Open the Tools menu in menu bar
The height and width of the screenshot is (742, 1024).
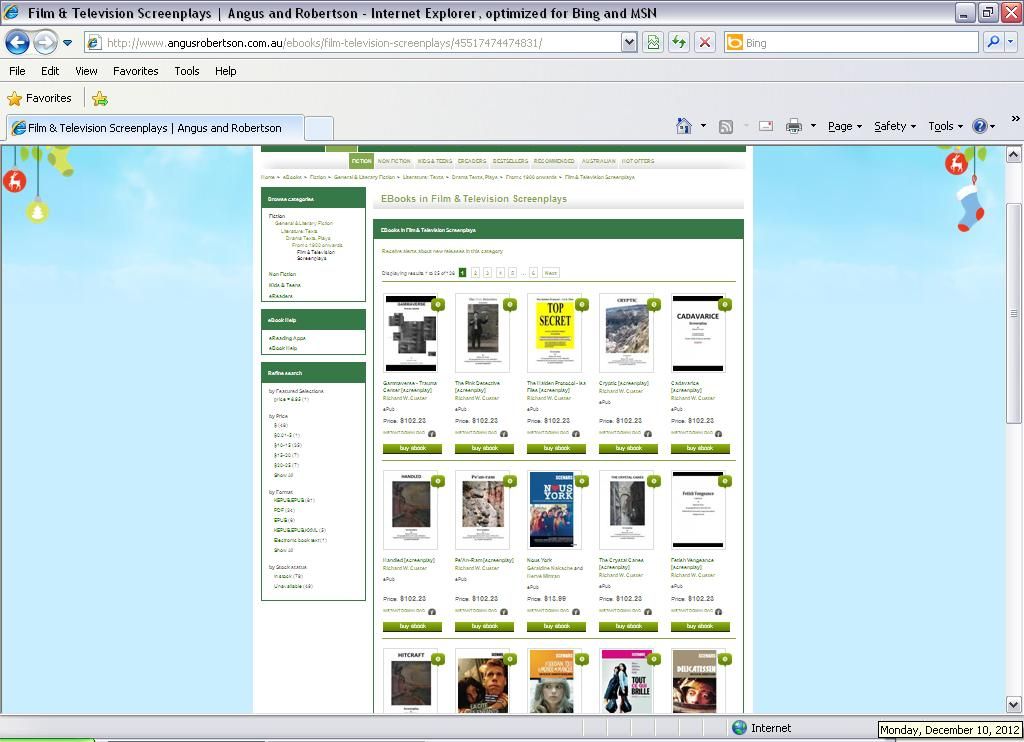pyautogui.click(x=187, y=71)
